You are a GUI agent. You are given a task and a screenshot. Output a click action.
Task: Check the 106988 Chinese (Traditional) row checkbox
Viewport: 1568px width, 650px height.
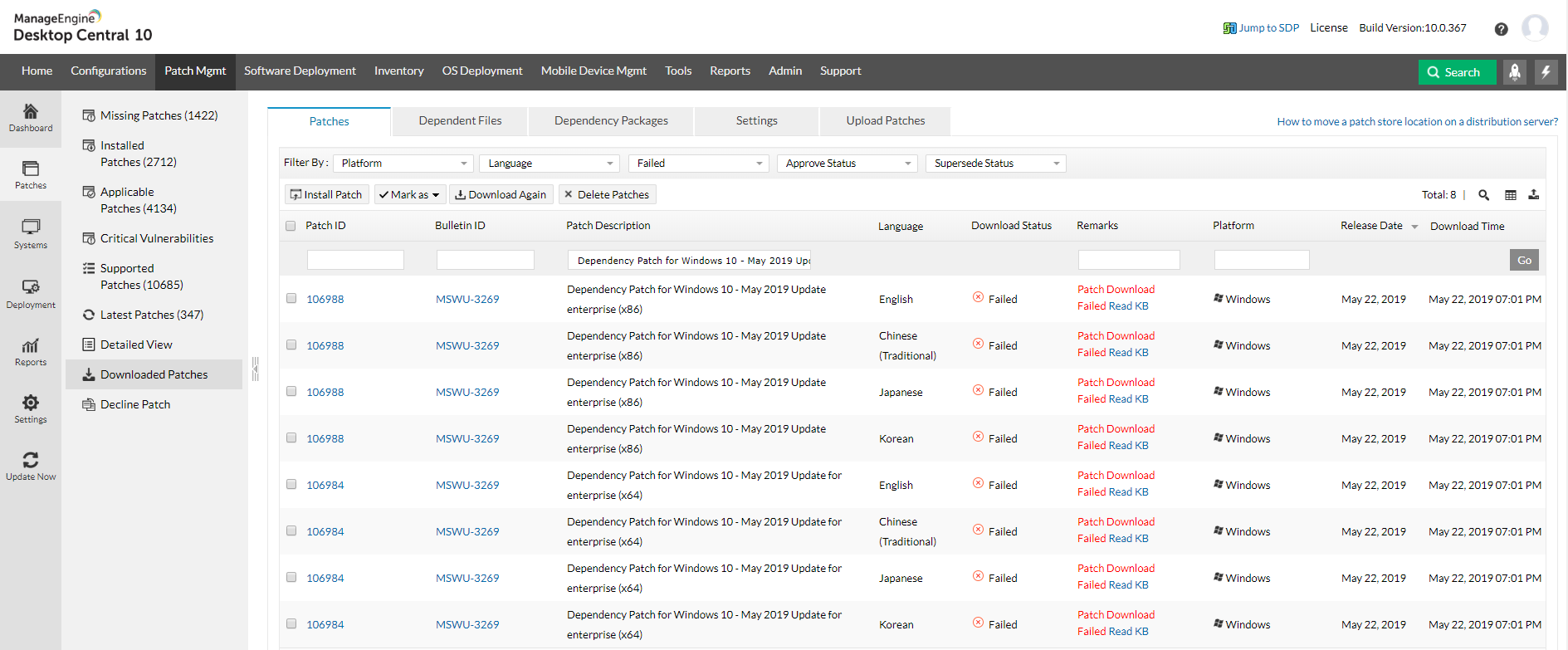(x=291, y=345)
